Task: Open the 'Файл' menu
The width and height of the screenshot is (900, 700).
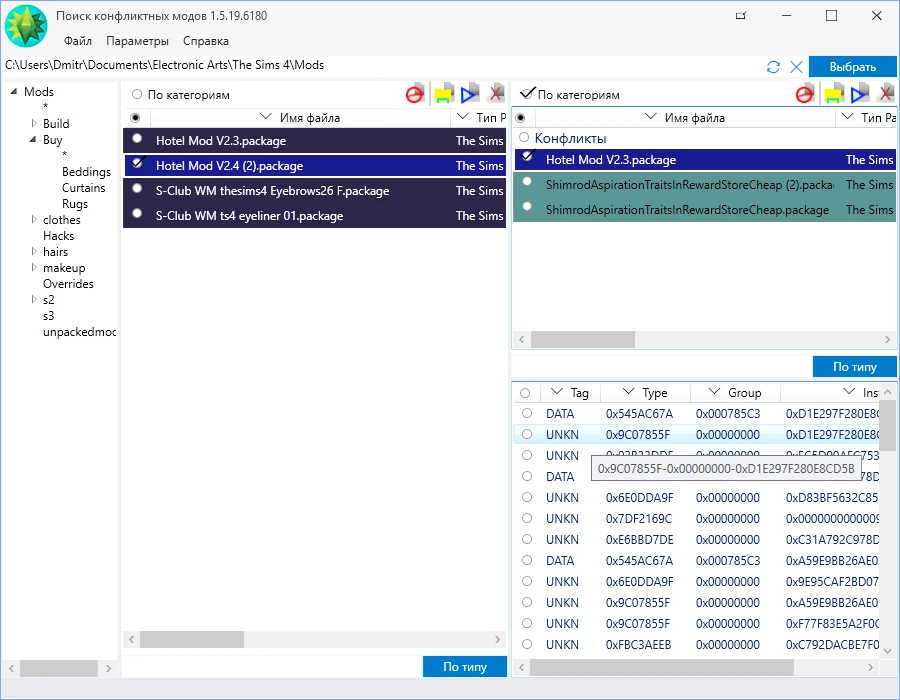Action: (x=77, y=41)
